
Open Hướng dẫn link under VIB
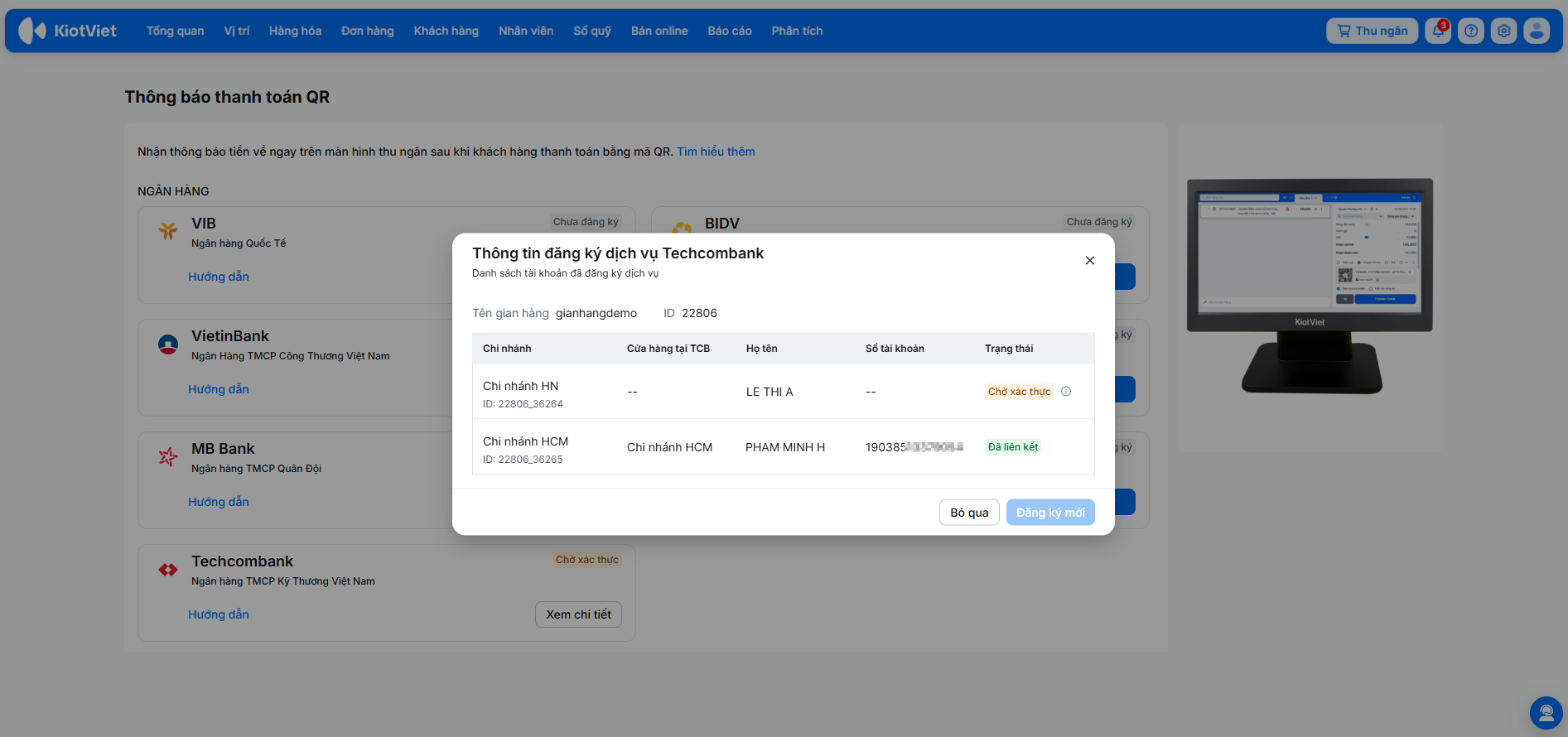(x=219, y=277)
